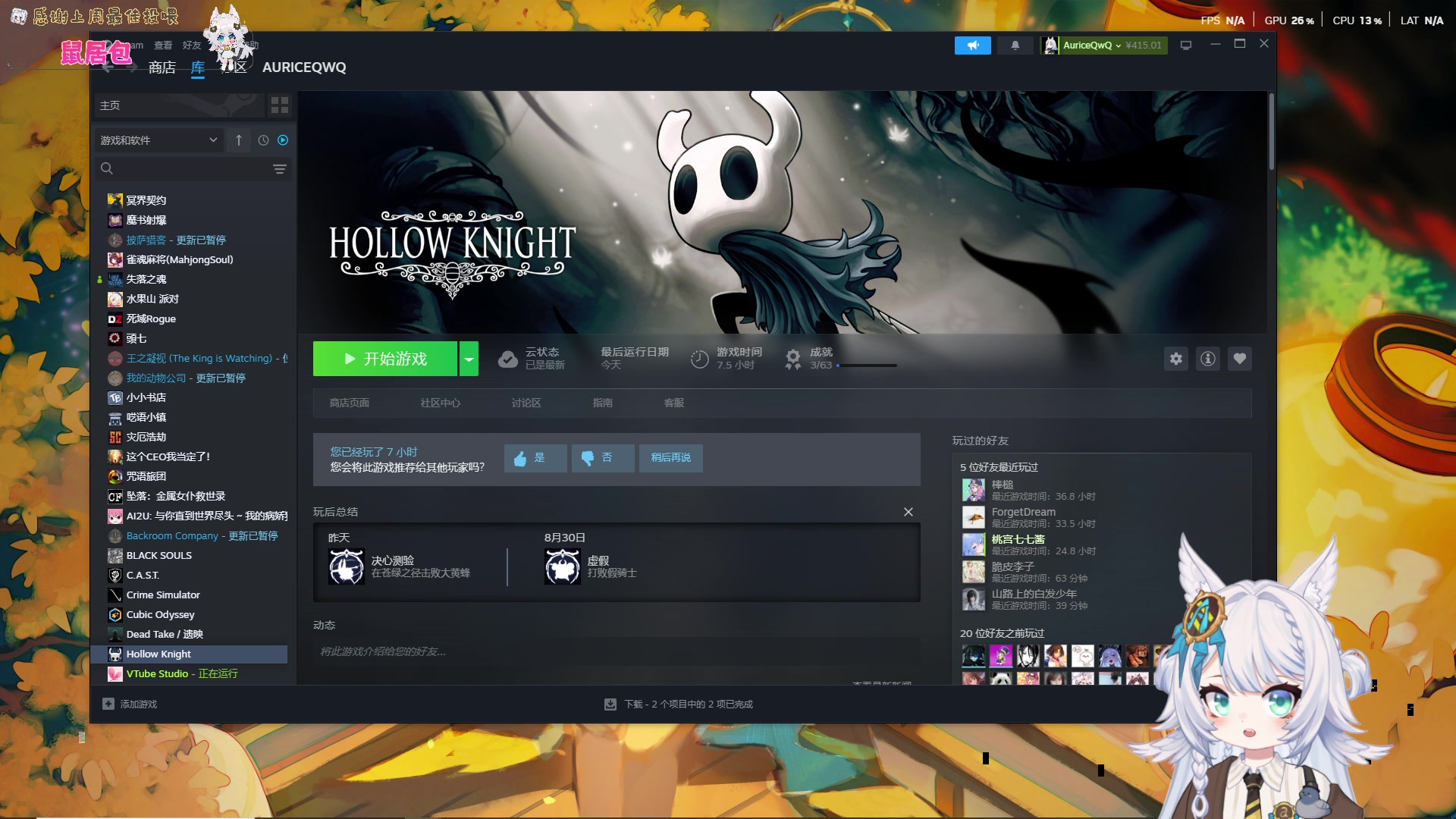
Task: Collapse sidebar categories arrow button
Action: point(239,140)
